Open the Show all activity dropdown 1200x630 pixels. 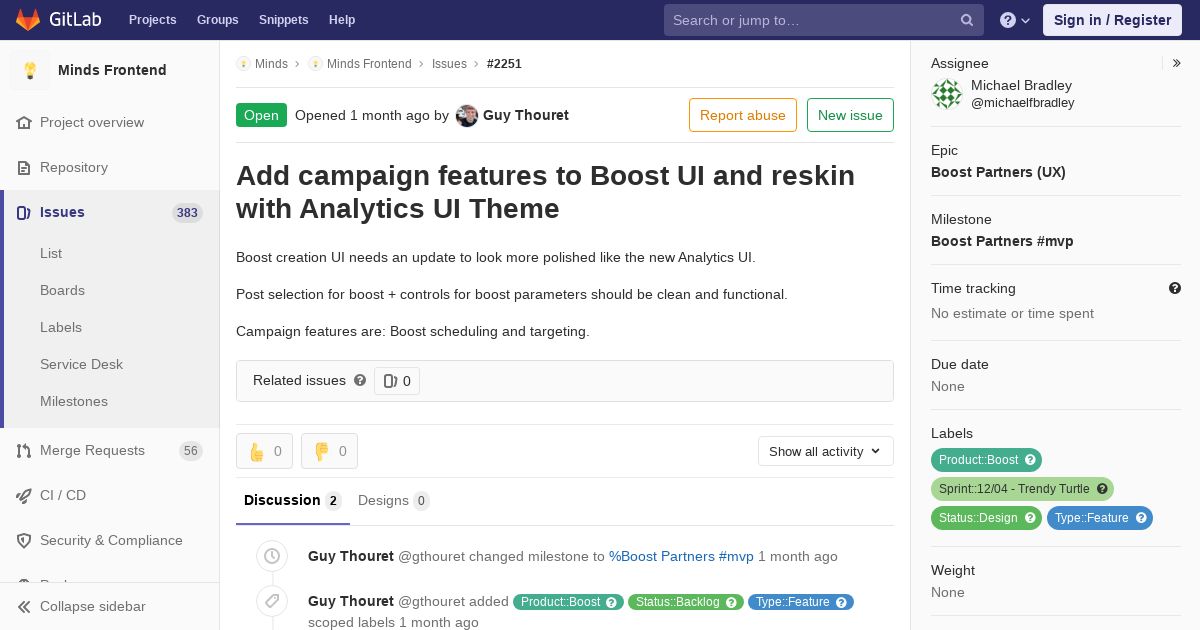click(x=825, y=451)
